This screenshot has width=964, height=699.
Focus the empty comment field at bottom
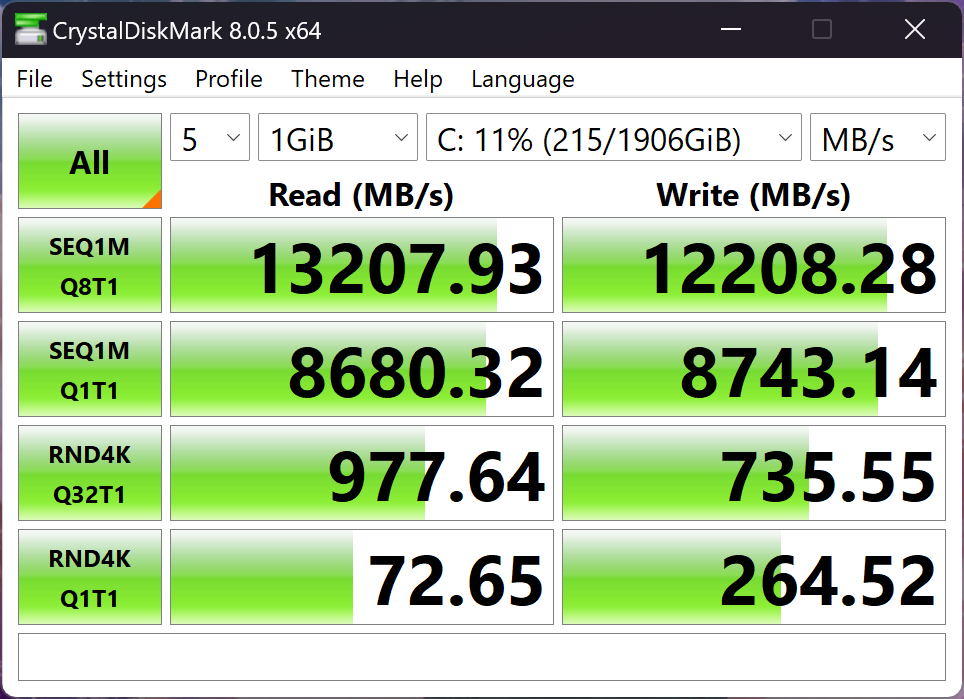coord(482,657)
